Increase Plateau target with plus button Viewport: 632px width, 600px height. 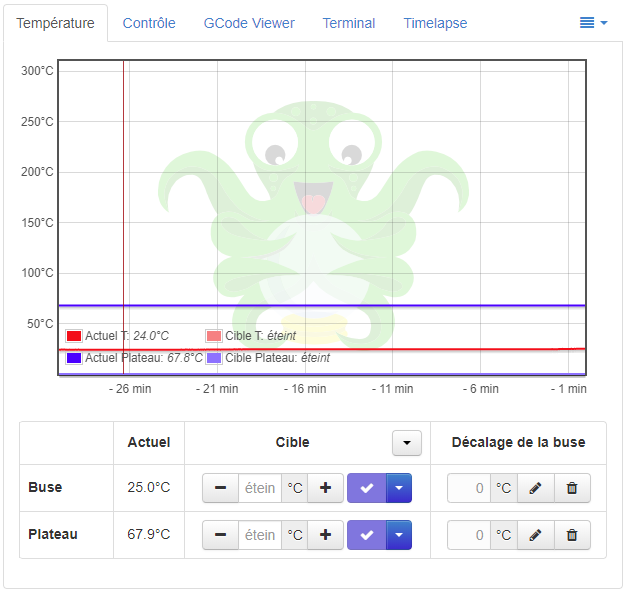[325, 535]
